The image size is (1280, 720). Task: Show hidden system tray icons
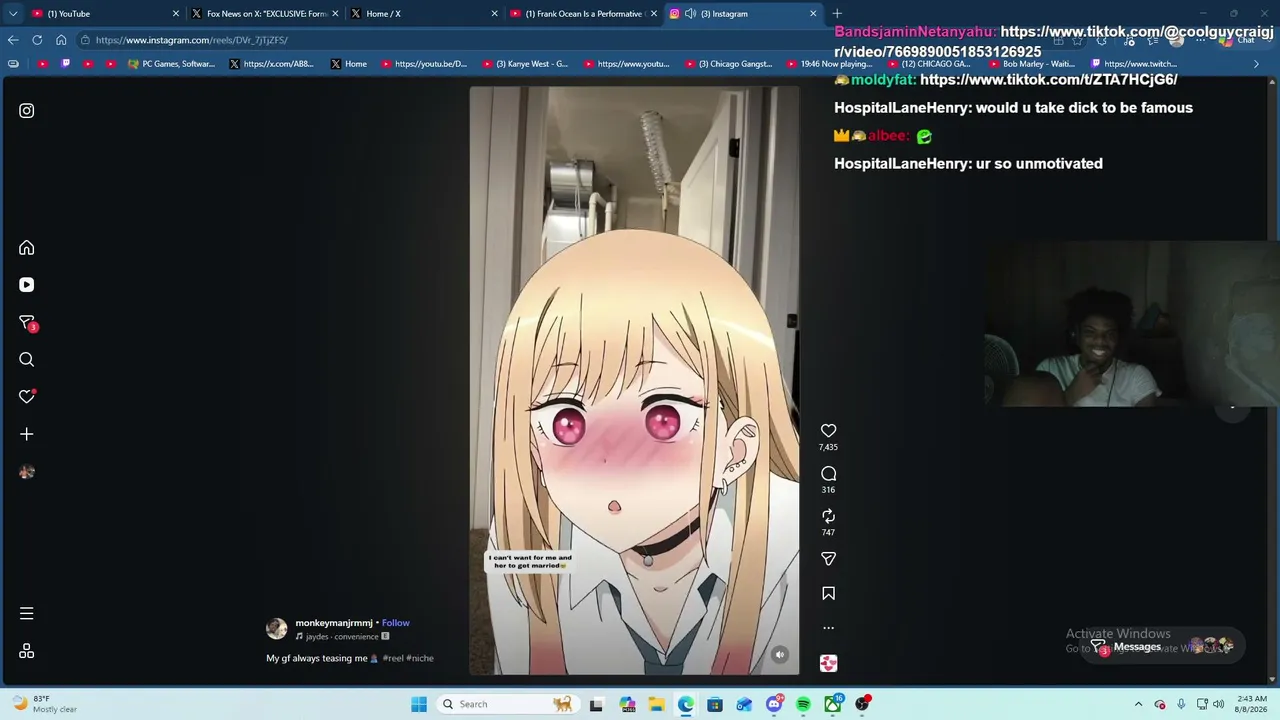coord(1138,704)
